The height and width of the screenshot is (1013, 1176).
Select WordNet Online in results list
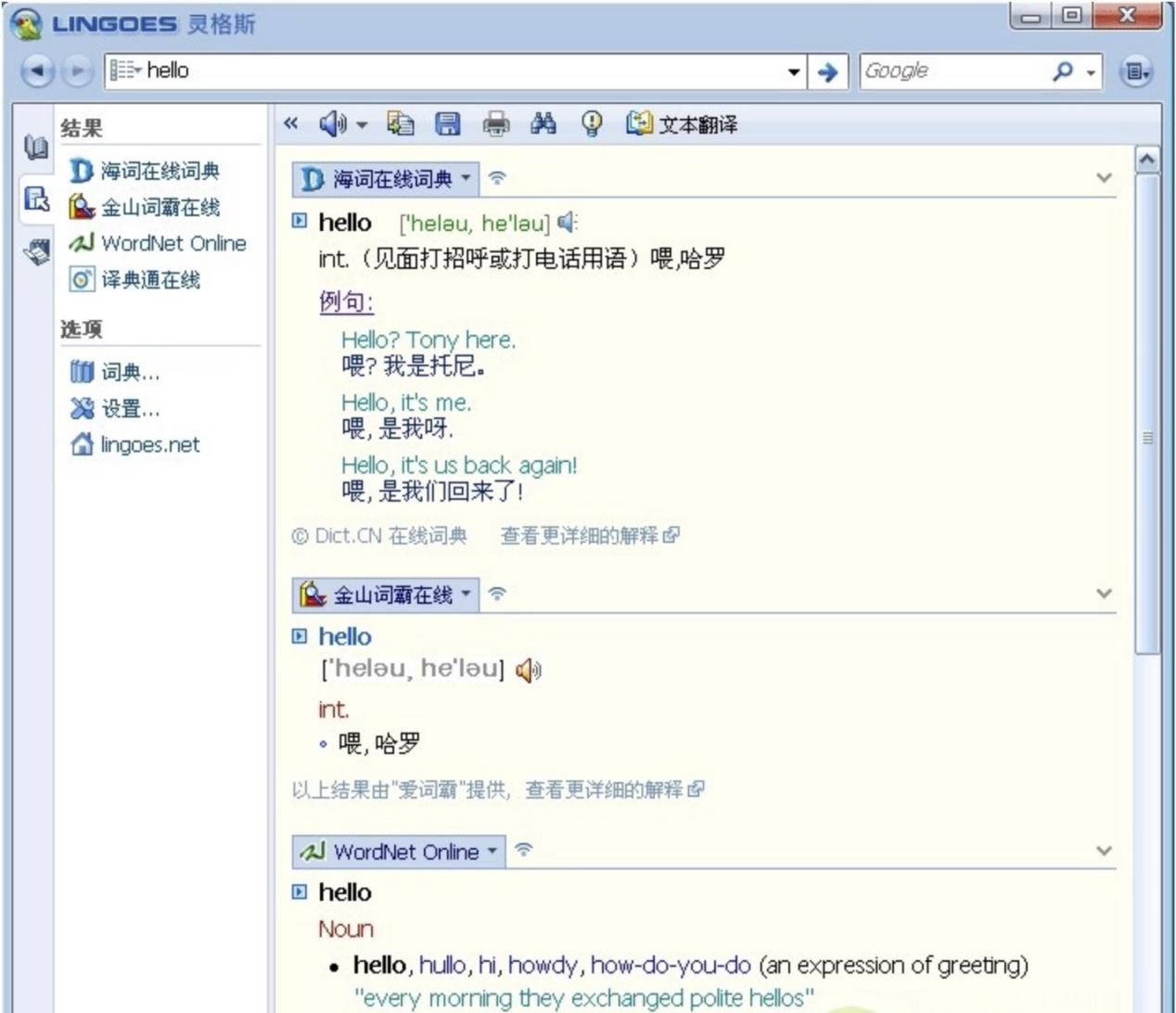[158, 243]
